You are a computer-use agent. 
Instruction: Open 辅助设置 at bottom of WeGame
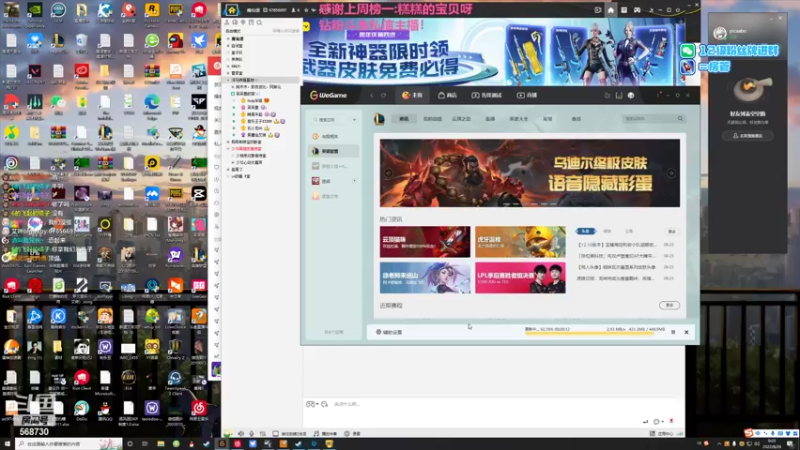coord(389,332)
